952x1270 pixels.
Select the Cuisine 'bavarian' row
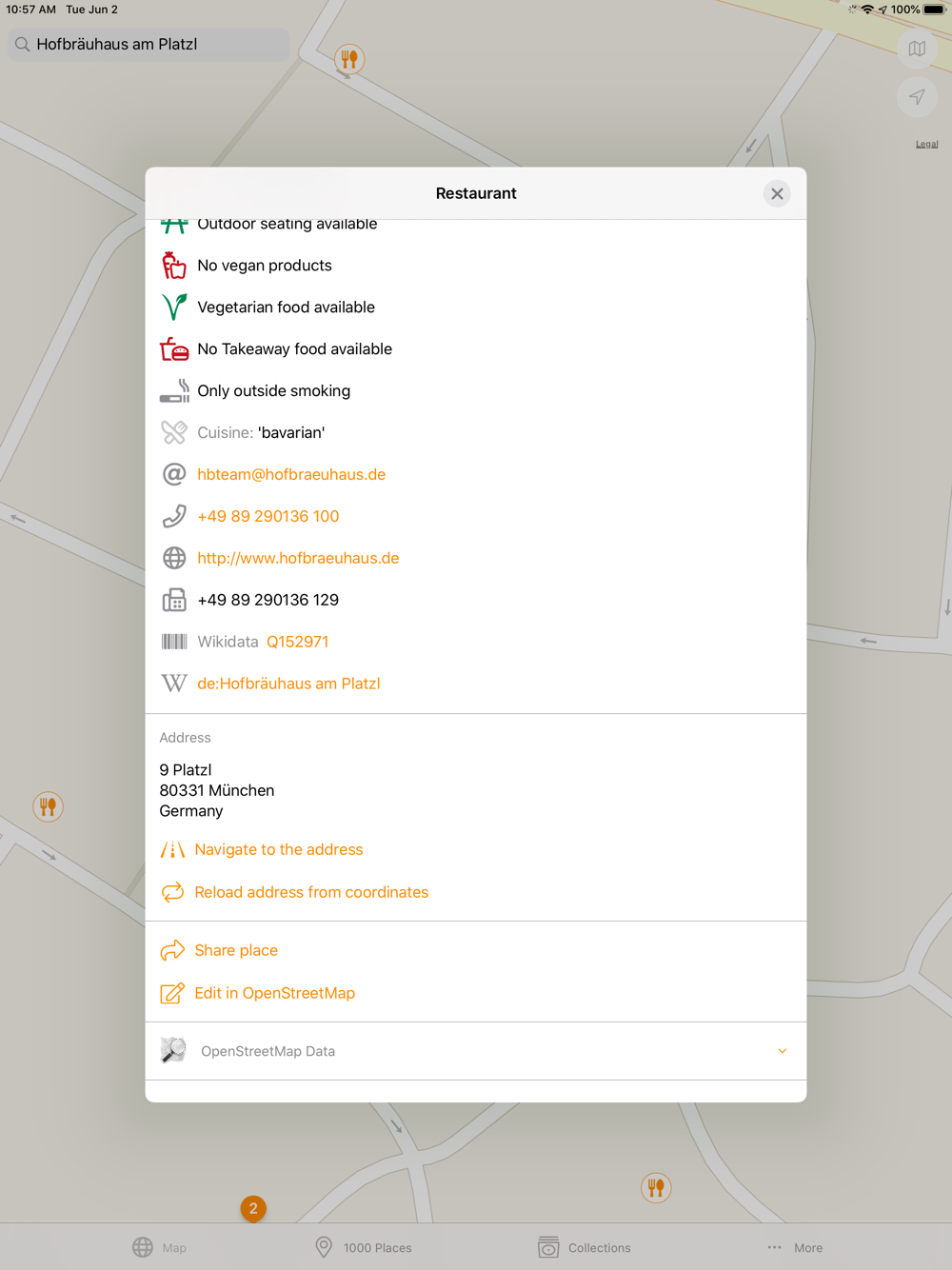pyautogui.click(x=476, y=432)
